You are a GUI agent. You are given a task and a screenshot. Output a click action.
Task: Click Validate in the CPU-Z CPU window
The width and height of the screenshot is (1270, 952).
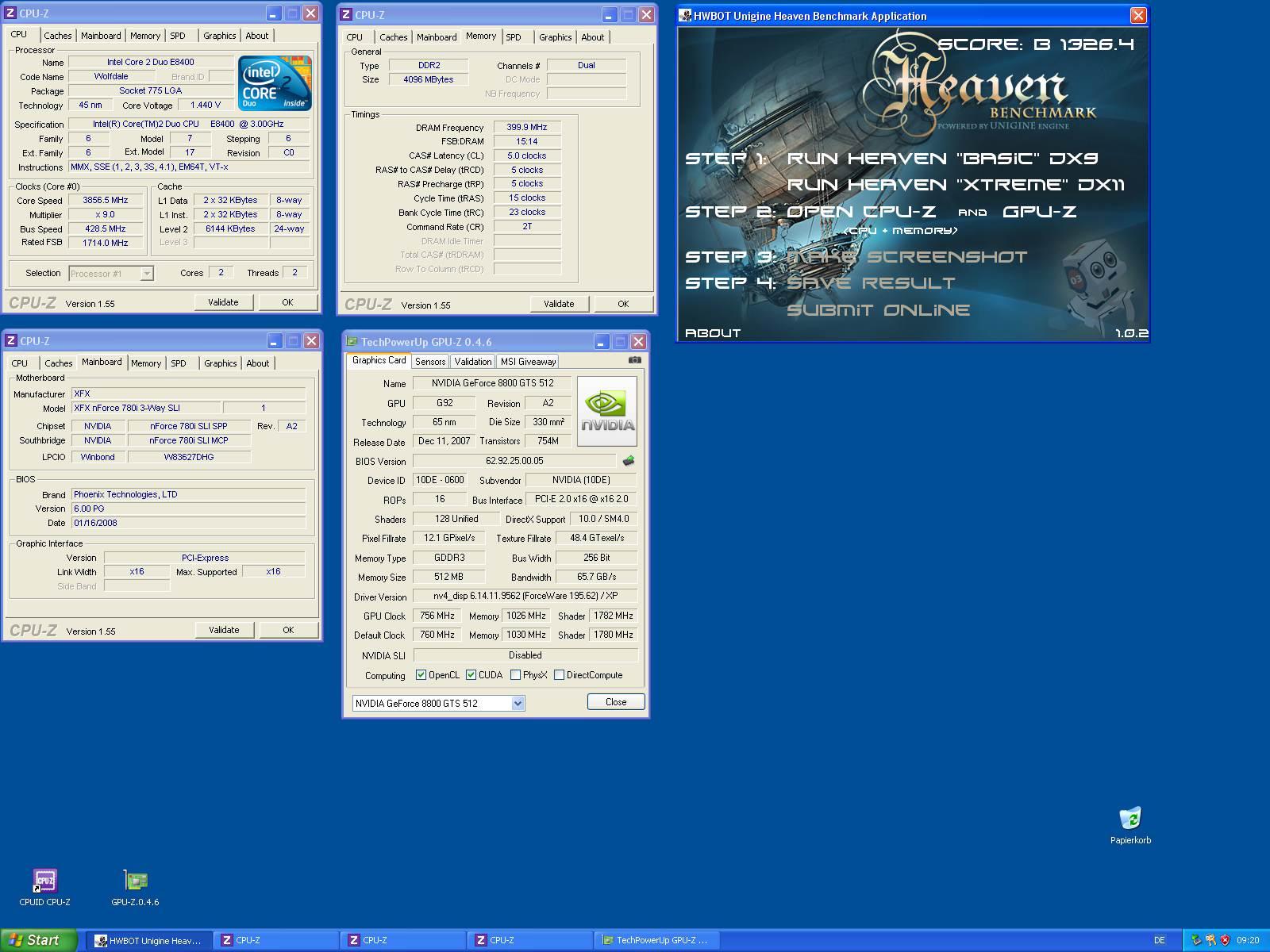tap(223, 302)
